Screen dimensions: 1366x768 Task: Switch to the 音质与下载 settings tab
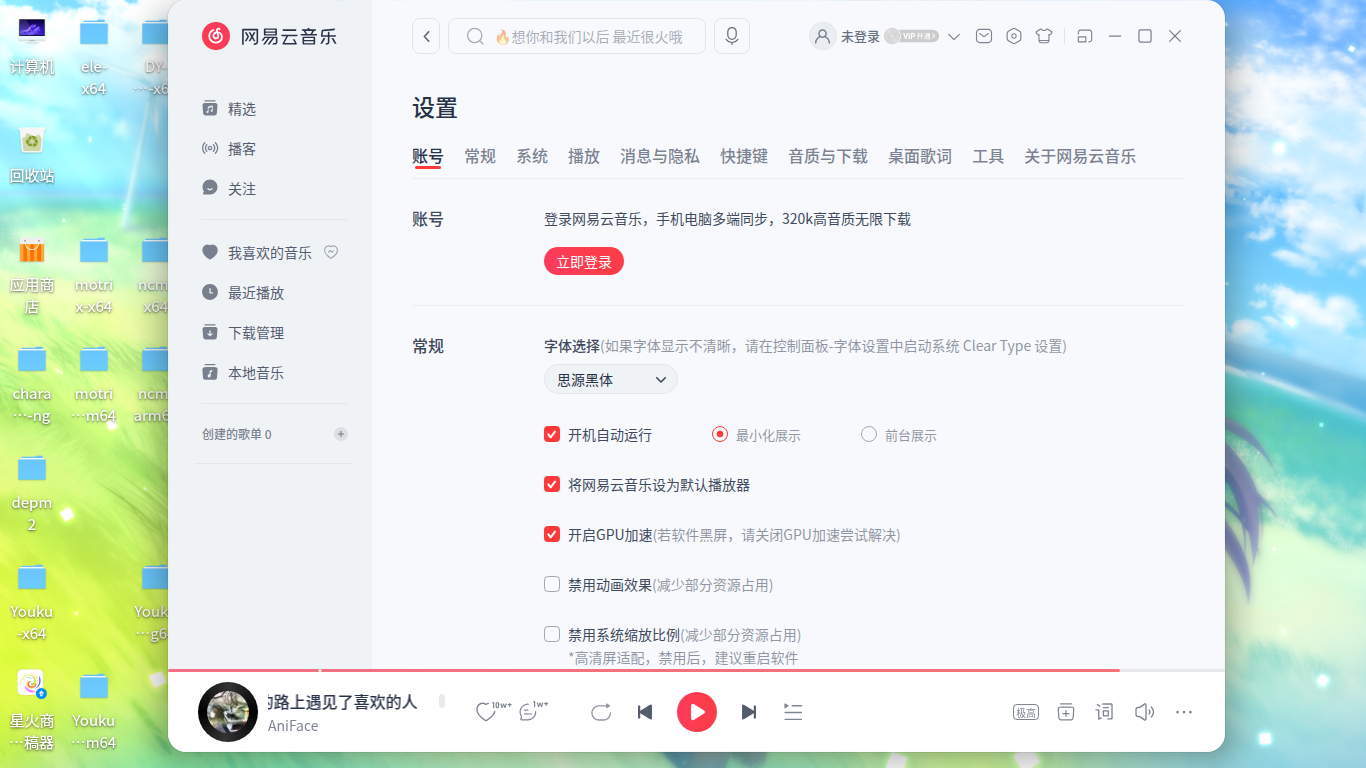(827, 156)
